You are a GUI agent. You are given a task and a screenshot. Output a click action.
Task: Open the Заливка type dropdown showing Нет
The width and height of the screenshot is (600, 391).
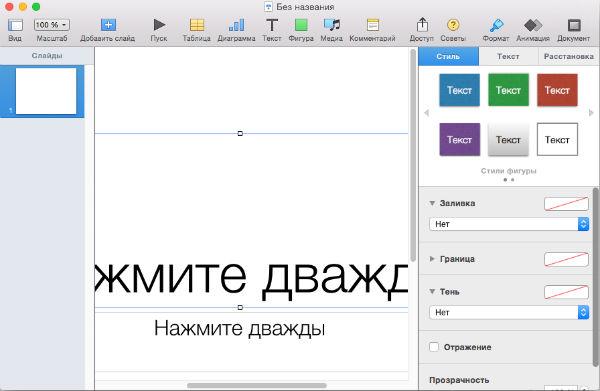click(x=509, y=224)
